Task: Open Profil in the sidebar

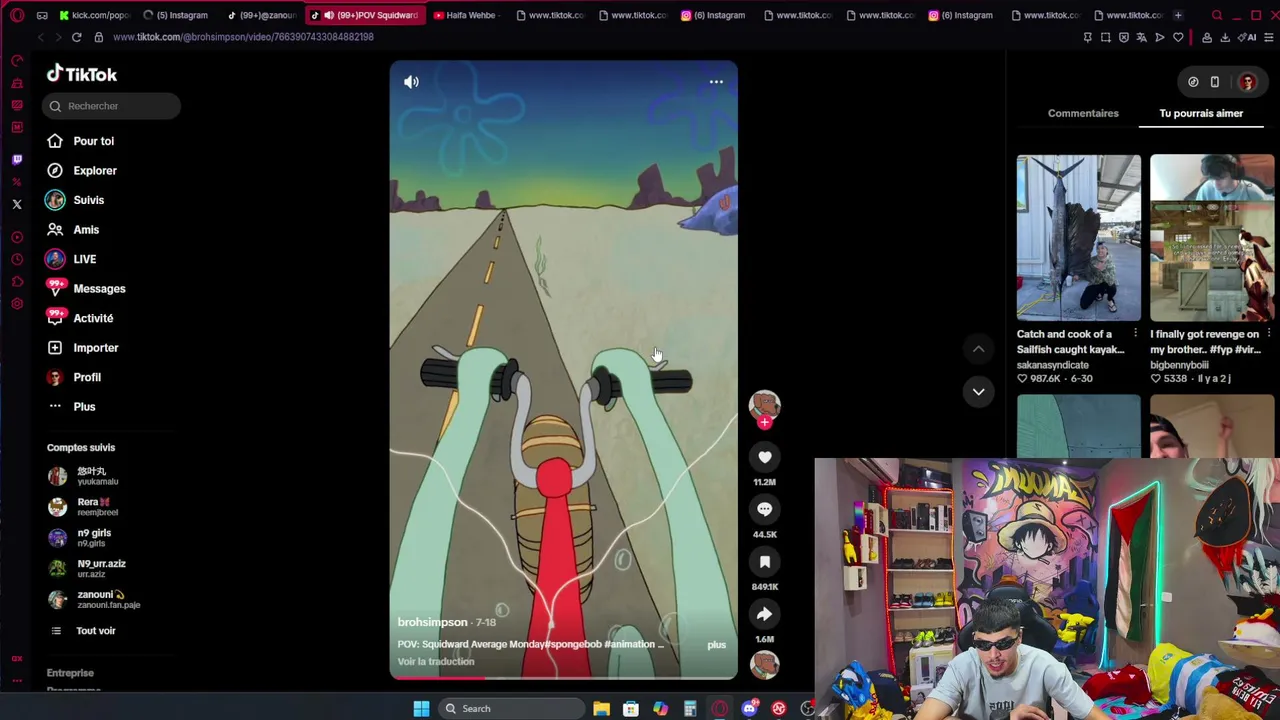Action: click(x=73, y=377)
